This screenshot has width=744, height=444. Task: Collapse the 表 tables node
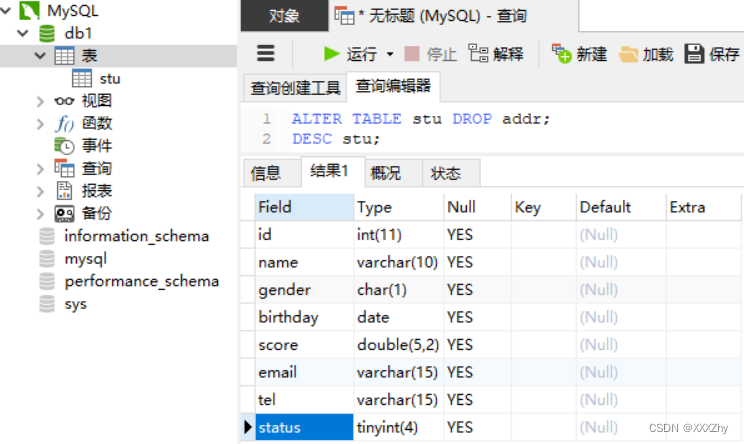(x=40, y=56)
